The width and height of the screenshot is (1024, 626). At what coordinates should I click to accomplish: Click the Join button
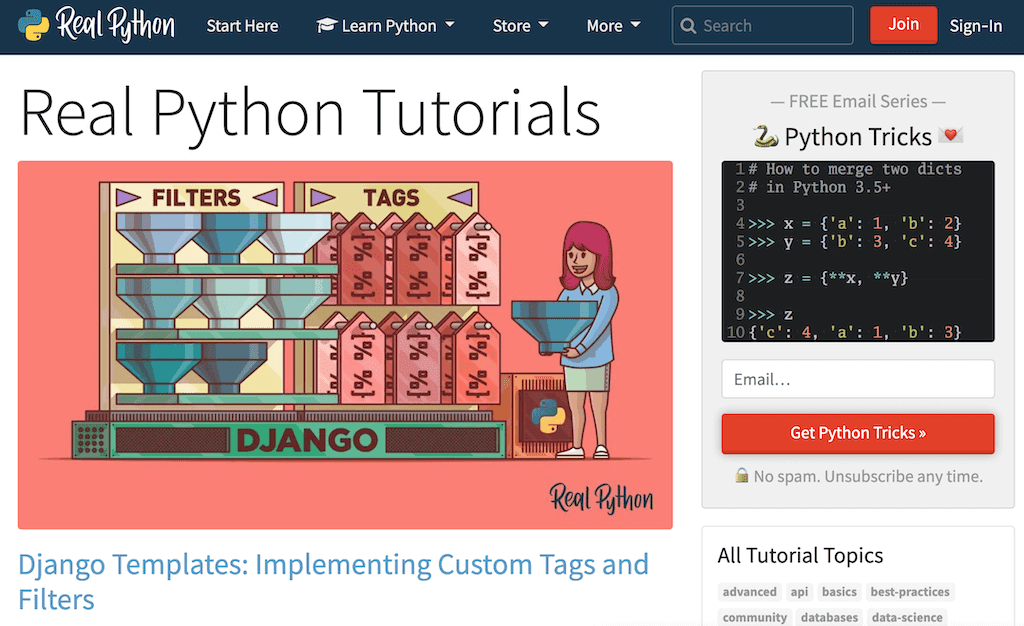pyautogui.click(x=903, y=24)
